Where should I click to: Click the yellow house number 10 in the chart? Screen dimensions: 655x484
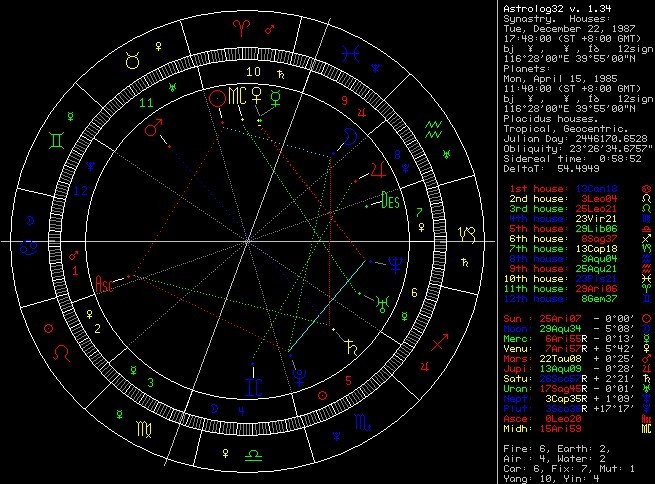click(x=253, y=72)
